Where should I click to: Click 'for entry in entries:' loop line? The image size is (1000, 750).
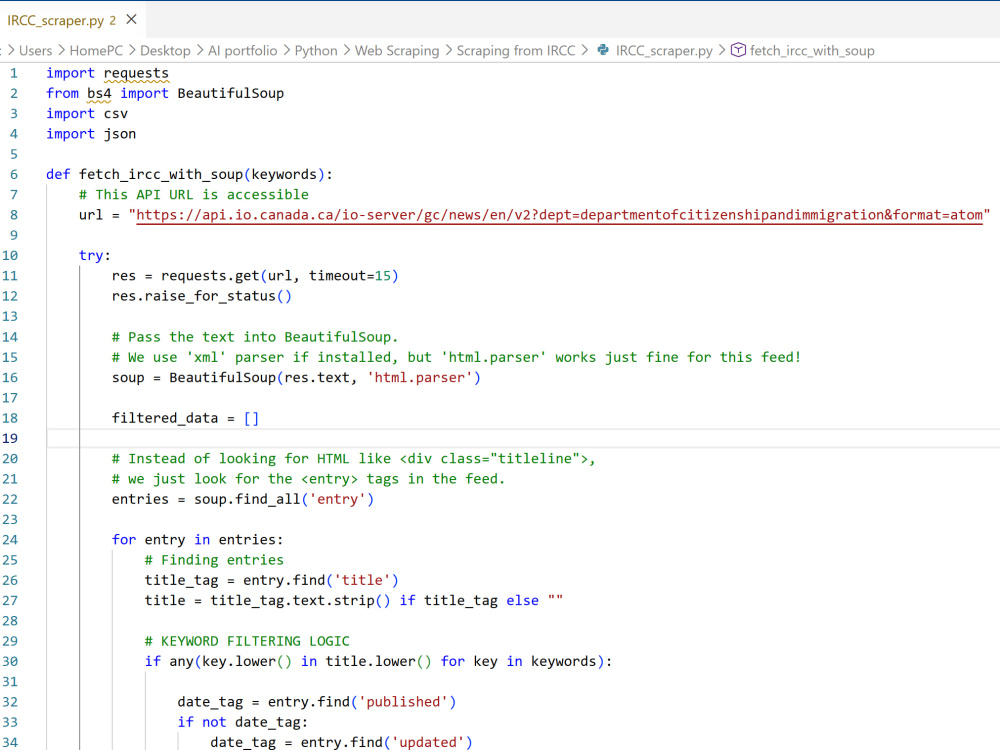click(x=197, y=540)
